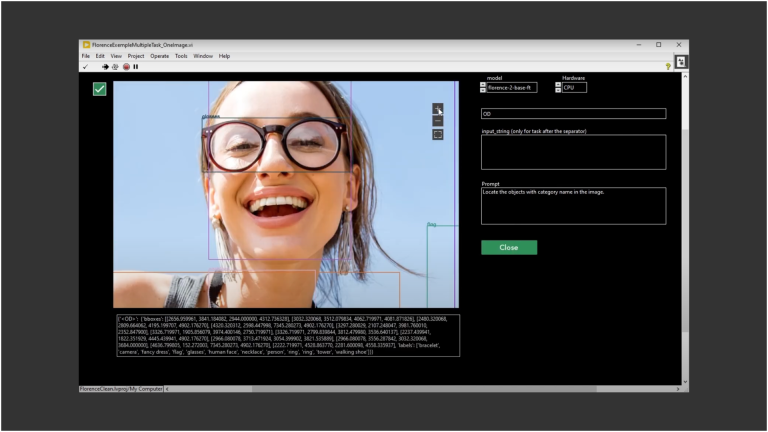
Task: Click the detection results output text box
Action: point(288,336)
